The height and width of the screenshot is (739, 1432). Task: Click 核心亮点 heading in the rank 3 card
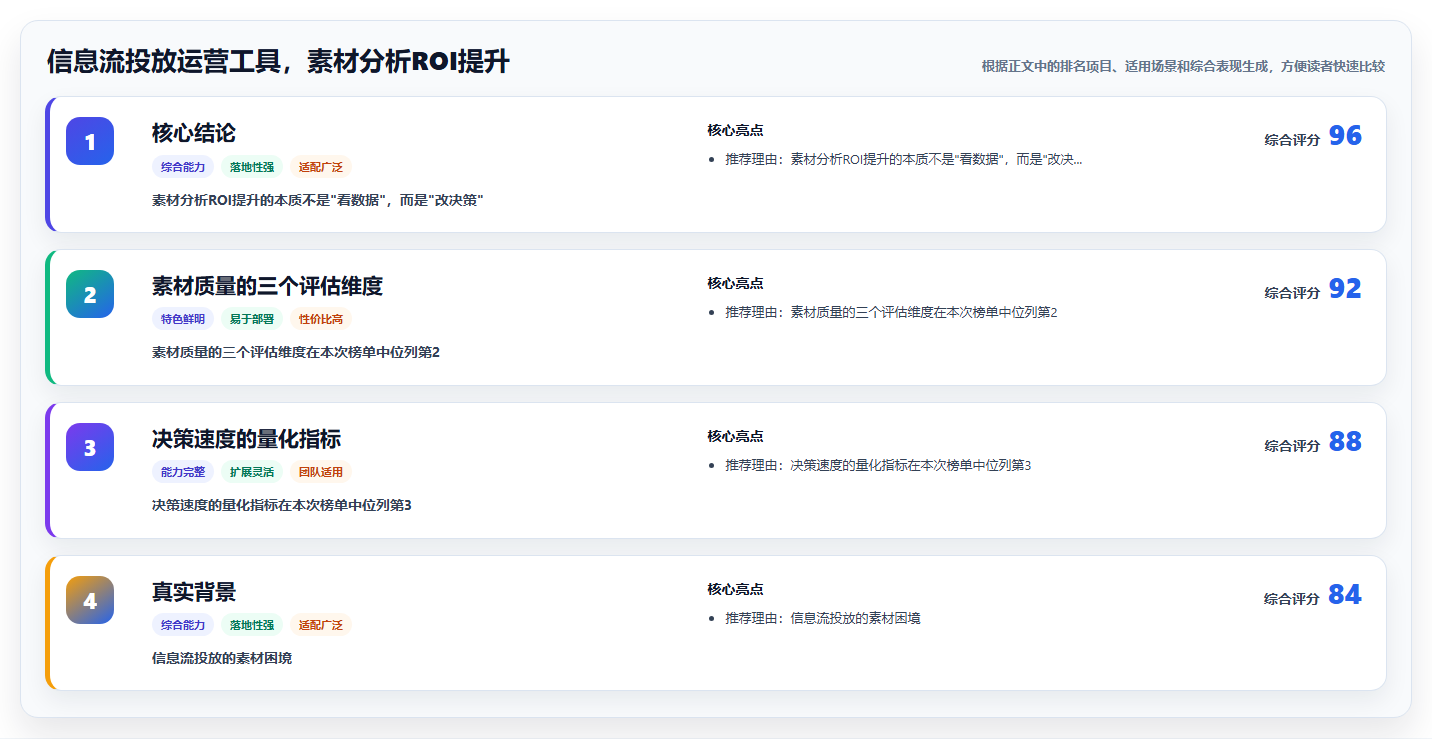coord(735,436)
